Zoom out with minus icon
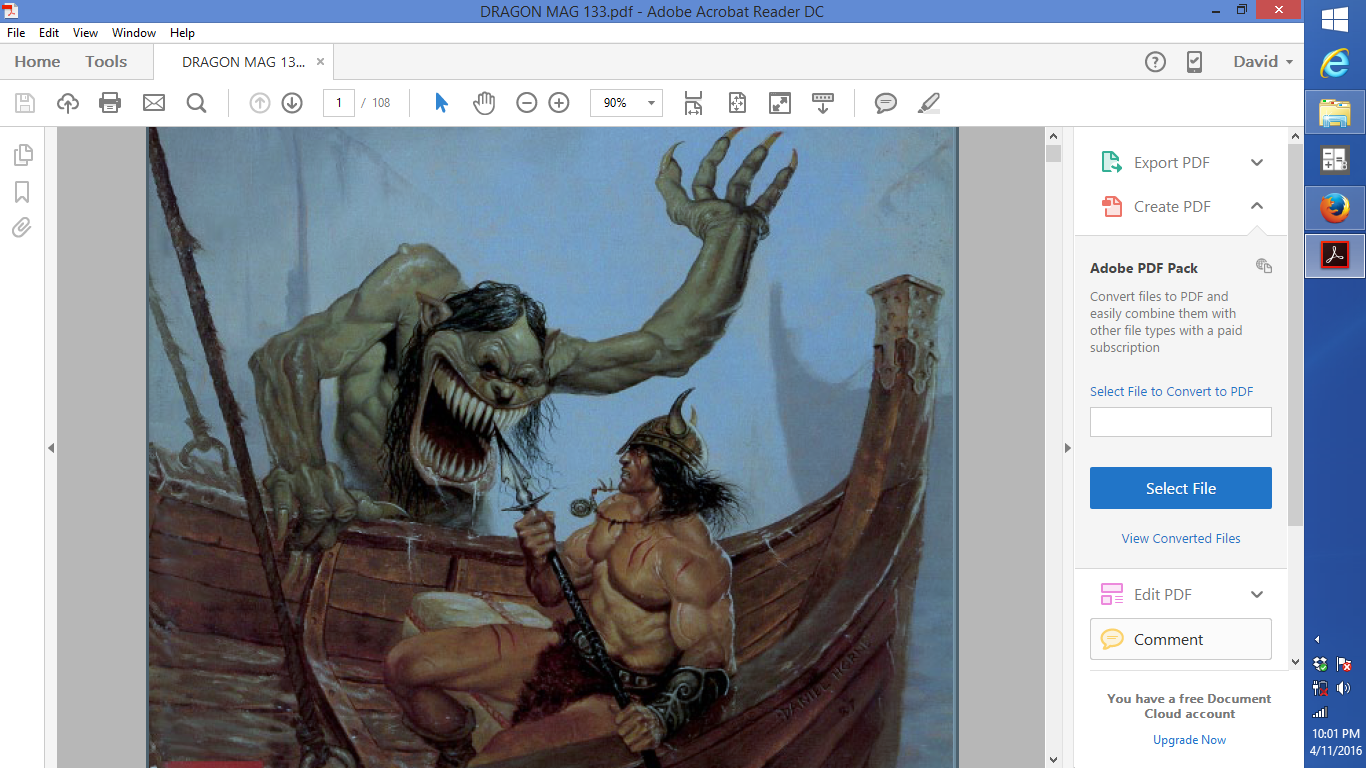This screenshot has width=1366, height=768. (x=527, y=103)
